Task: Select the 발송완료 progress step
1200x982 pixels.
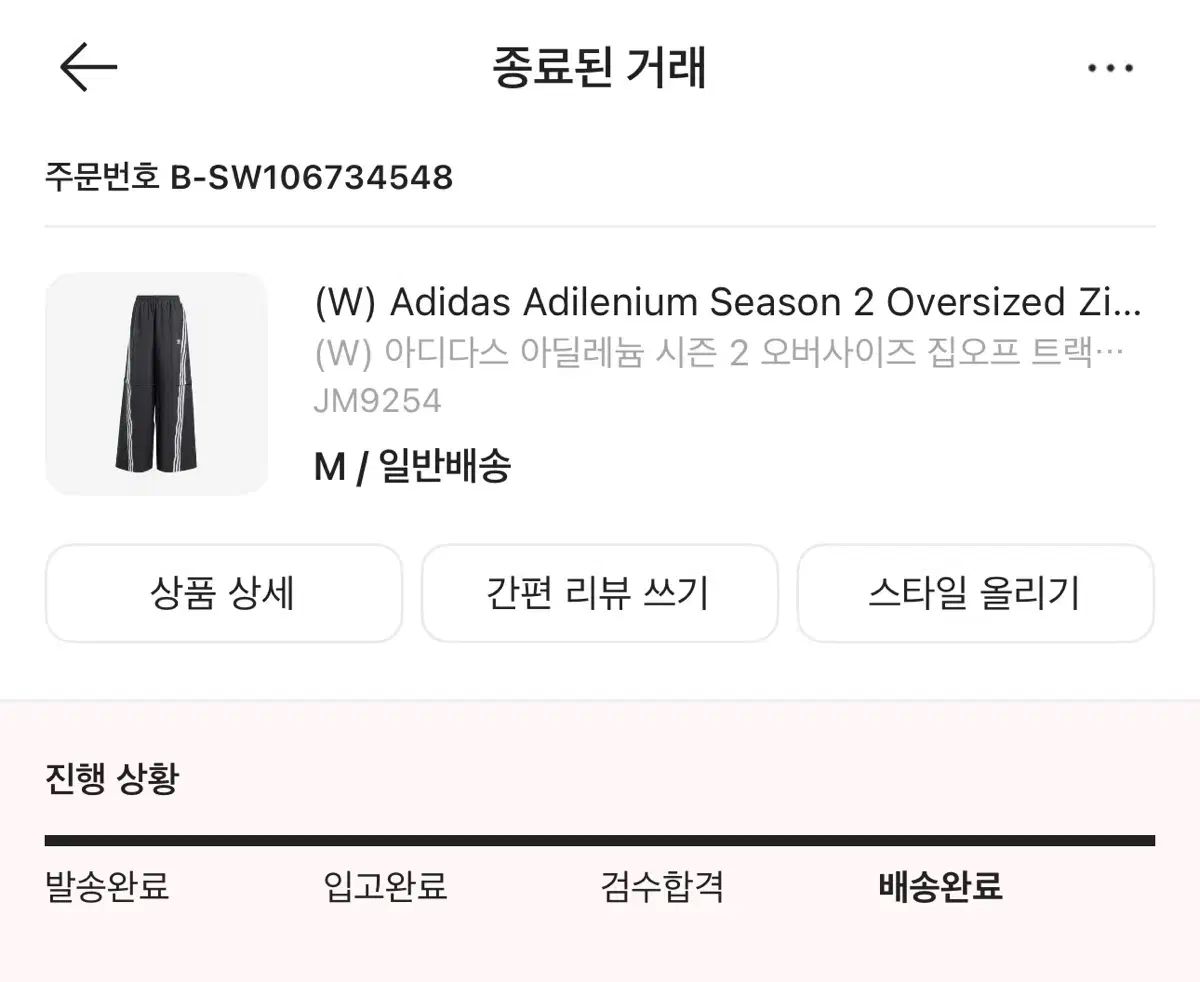Action: [107, 886]
